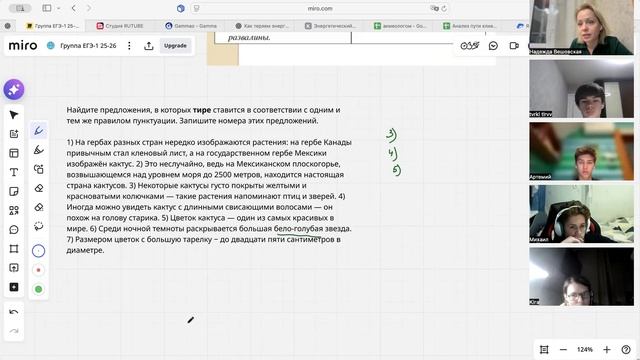Select the Sticky note tool

[x=14, y=191]
